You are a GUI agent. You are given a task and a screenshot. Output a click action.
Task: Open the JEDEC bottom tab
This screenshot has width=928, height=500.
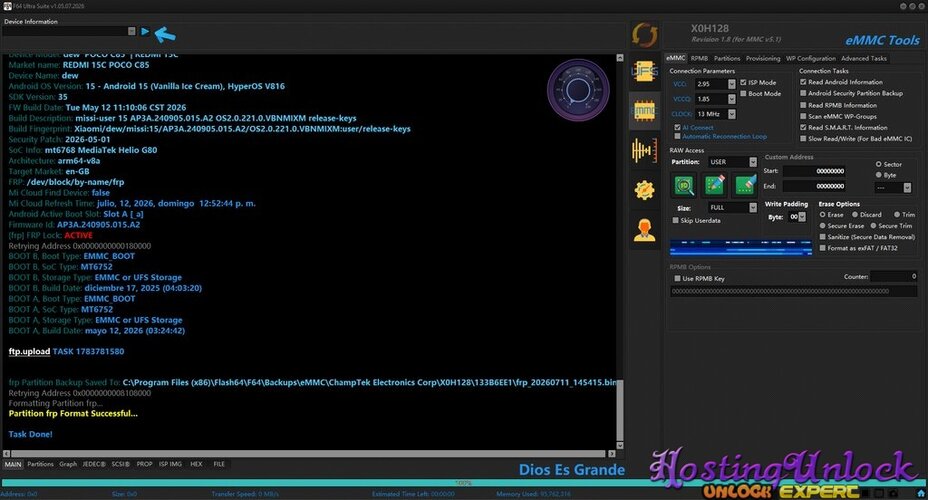[94, 464]
